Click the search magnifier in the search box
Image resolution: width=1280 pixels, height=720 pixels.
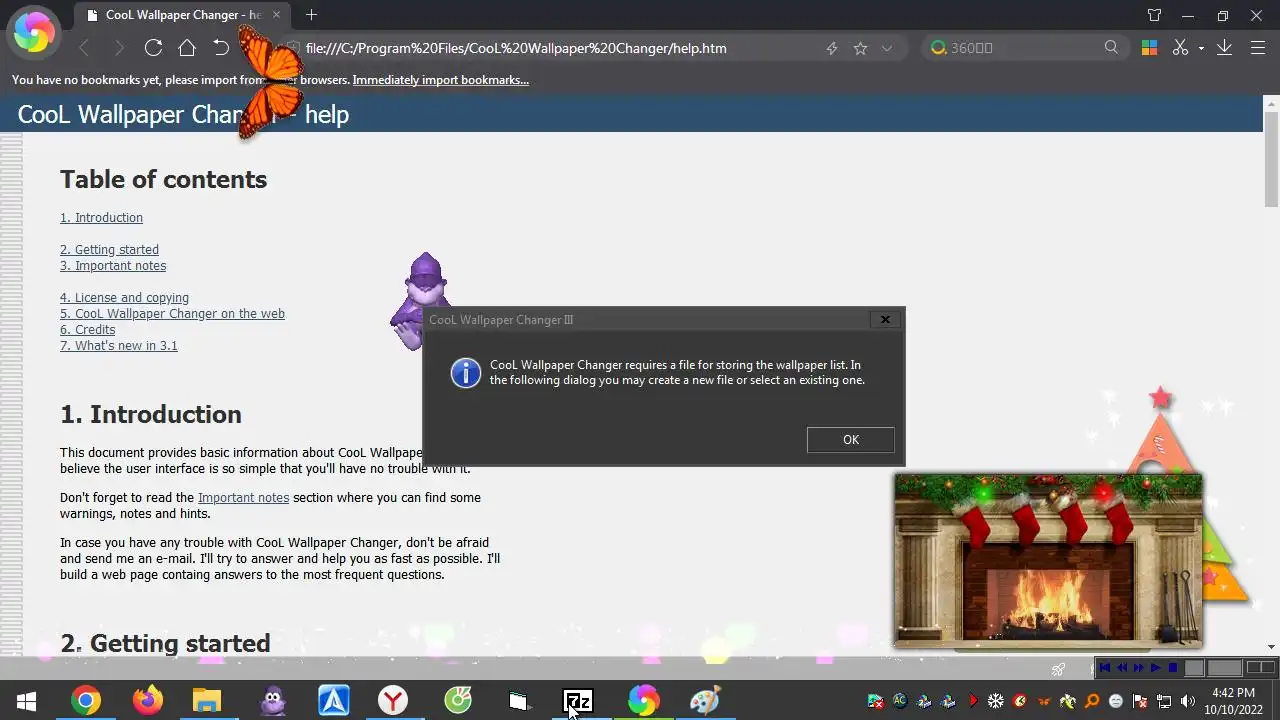[x=1111, y=48]
